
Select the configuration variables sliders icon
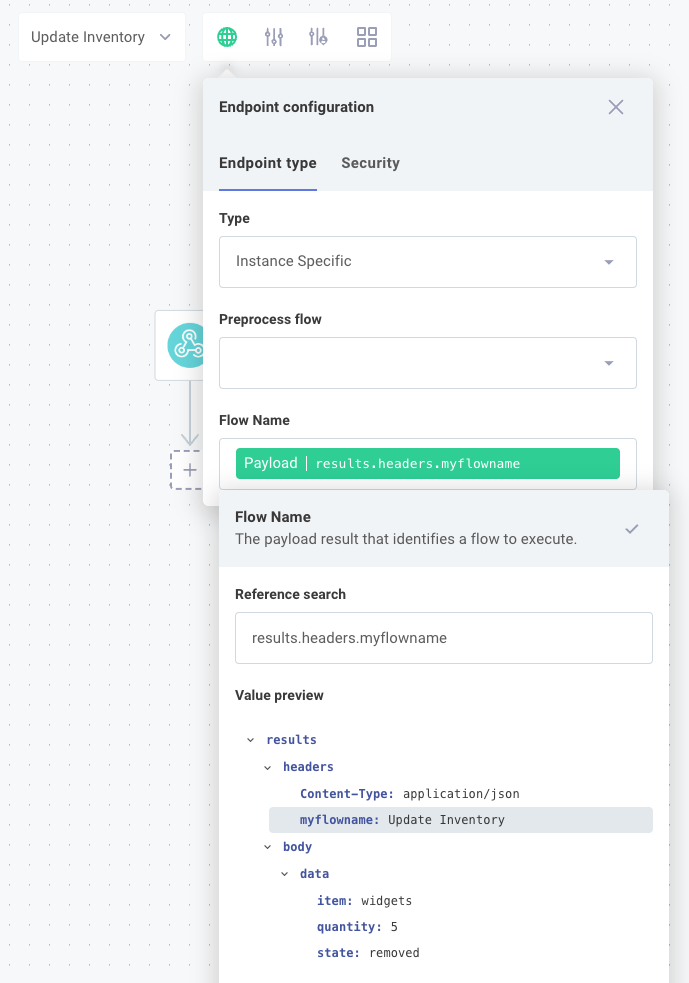[x=273, y=36]
